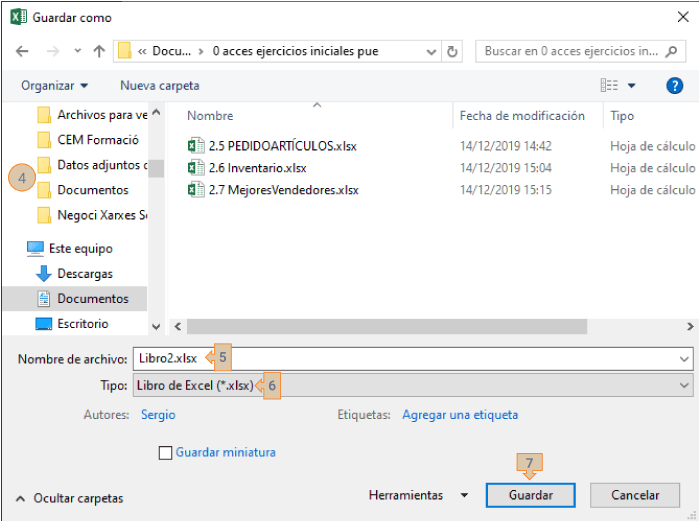Screen dimensions: 699x521
Task: Select Archivos para ve folder in sidebar
Action: click(x=92, y=115)
